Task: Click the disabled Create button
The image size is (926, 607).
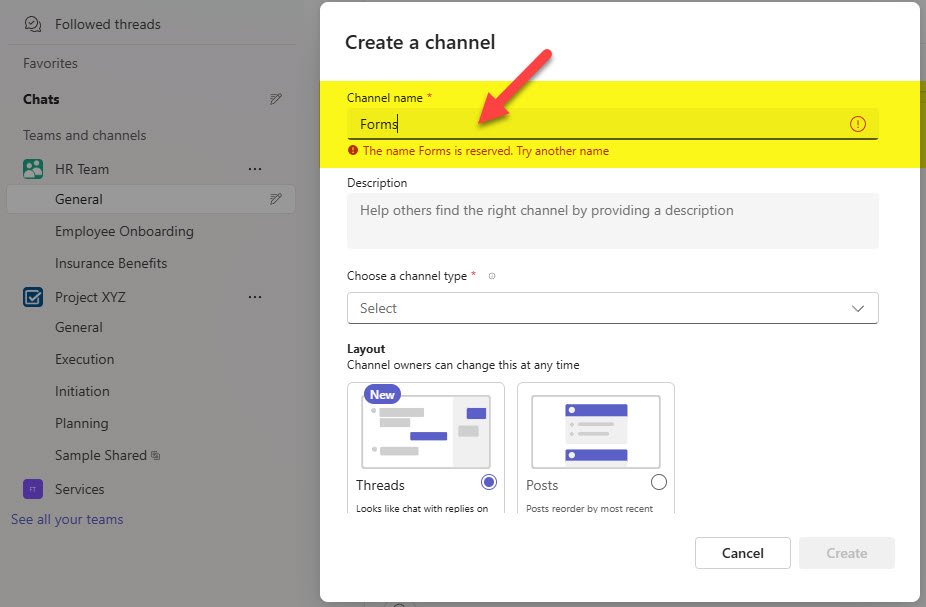Action: [846, 553]
